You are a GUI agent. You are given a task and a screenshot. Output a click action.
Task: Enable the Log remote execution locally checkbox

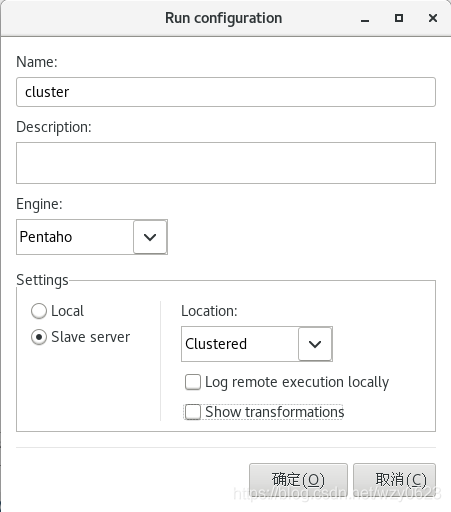(193, 382)
